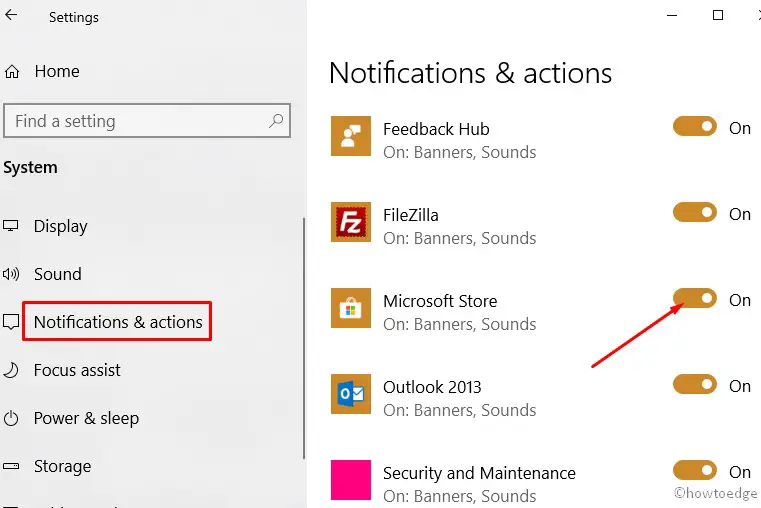The image size is (761, 508).
Task: Switch off Microsoft Store notifications toggle
Action: click(x=695, y=299)
